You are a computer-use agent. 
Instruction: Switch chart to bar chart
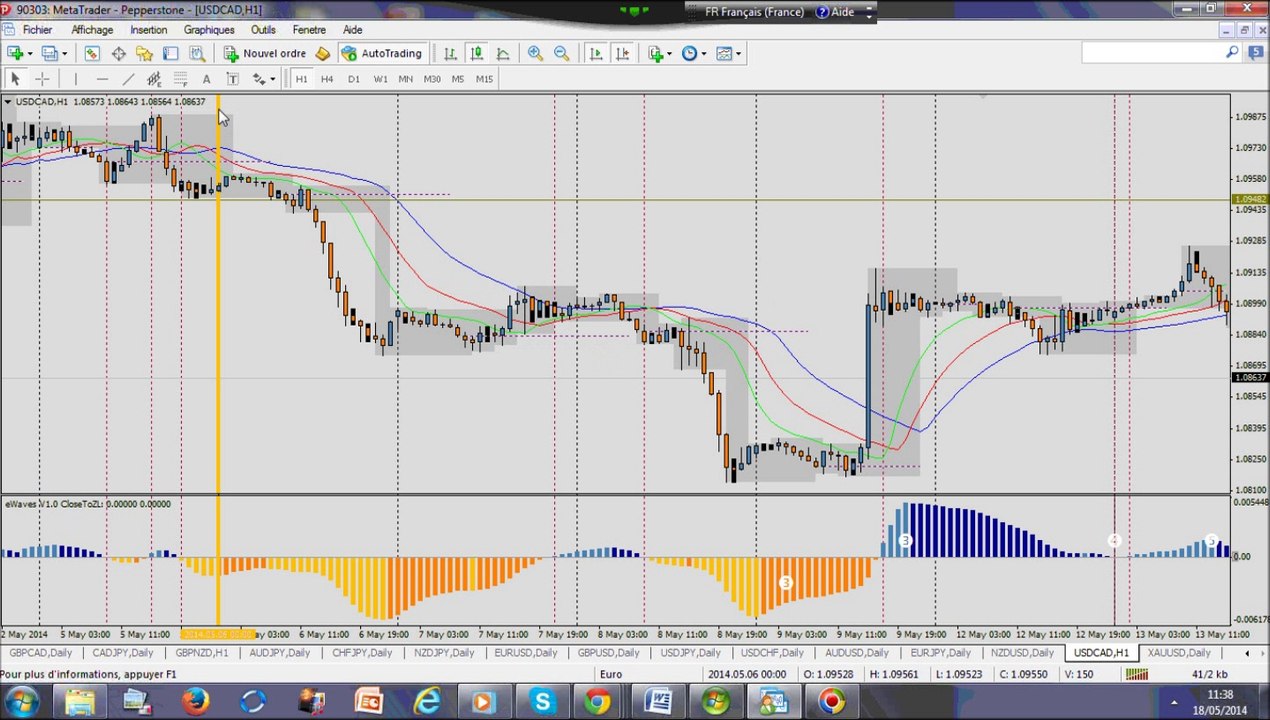point(450,53)
